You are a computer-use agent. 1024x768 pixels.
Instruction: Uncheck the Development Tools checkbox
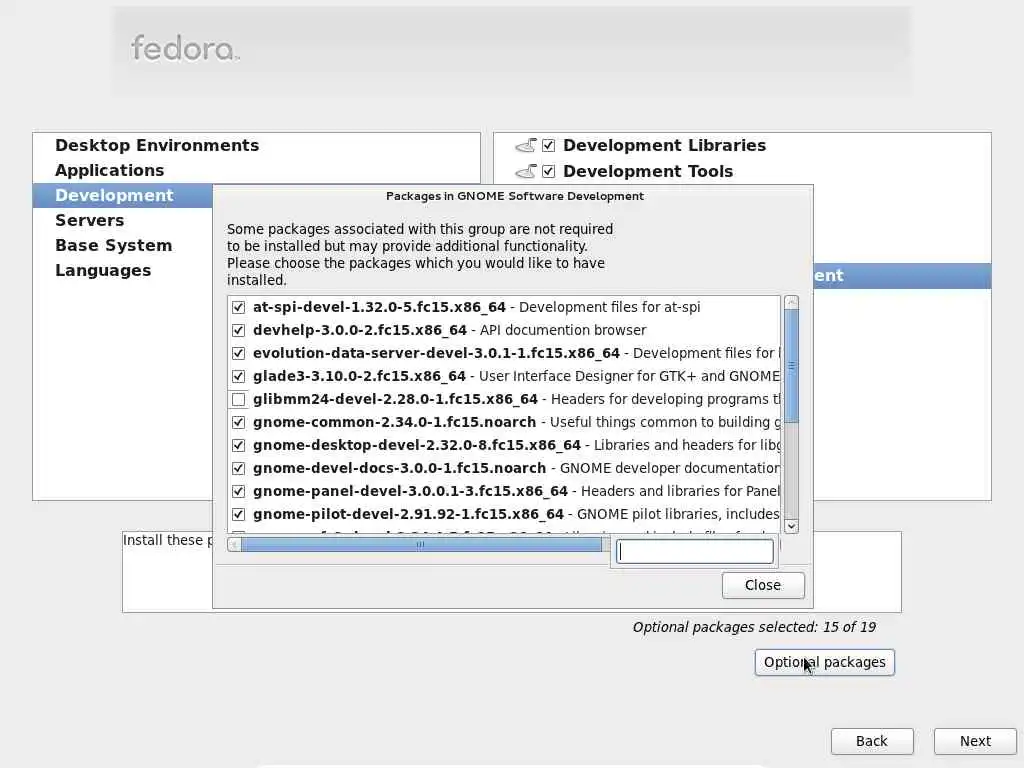point(549,171)
